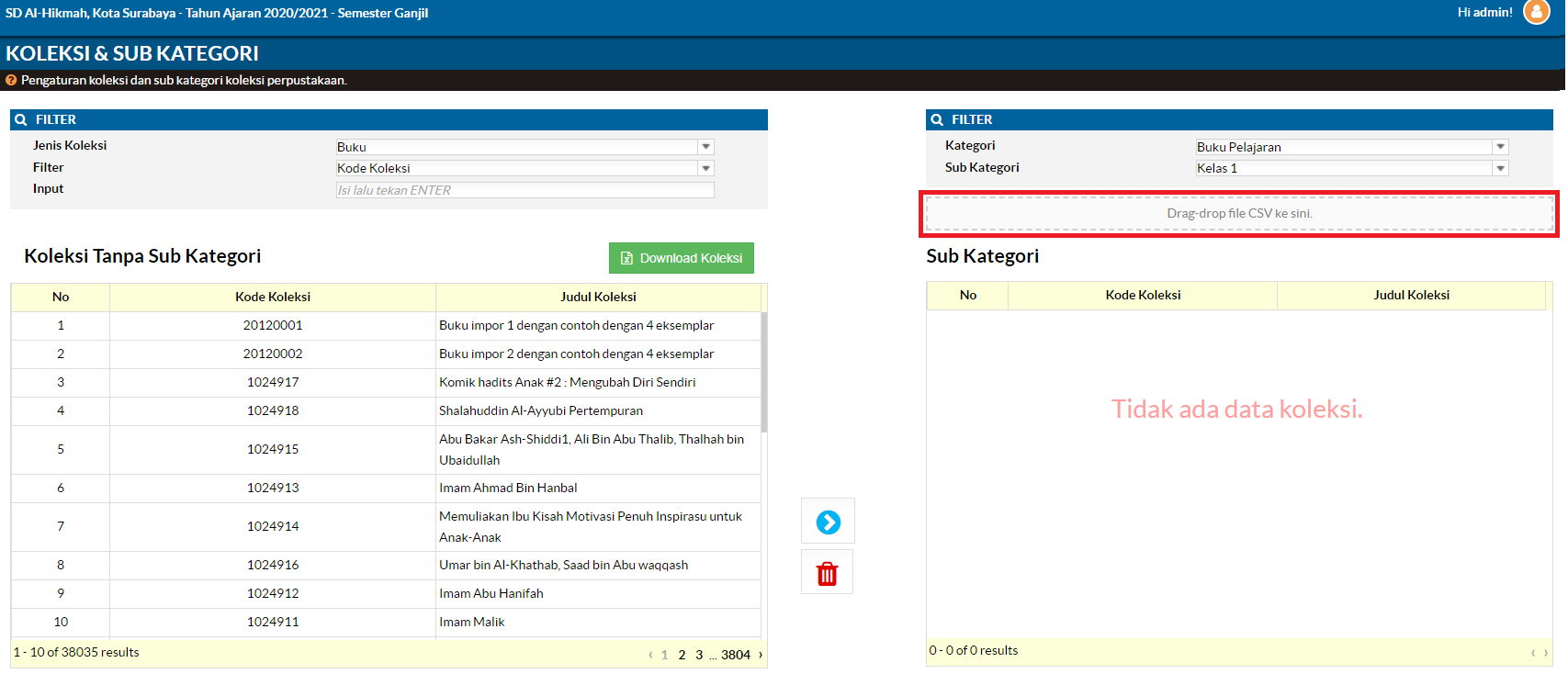Viewport: 1568px width, 674px height.
Task: Select row with code 20120002
Action: click(x=386, y=354)
